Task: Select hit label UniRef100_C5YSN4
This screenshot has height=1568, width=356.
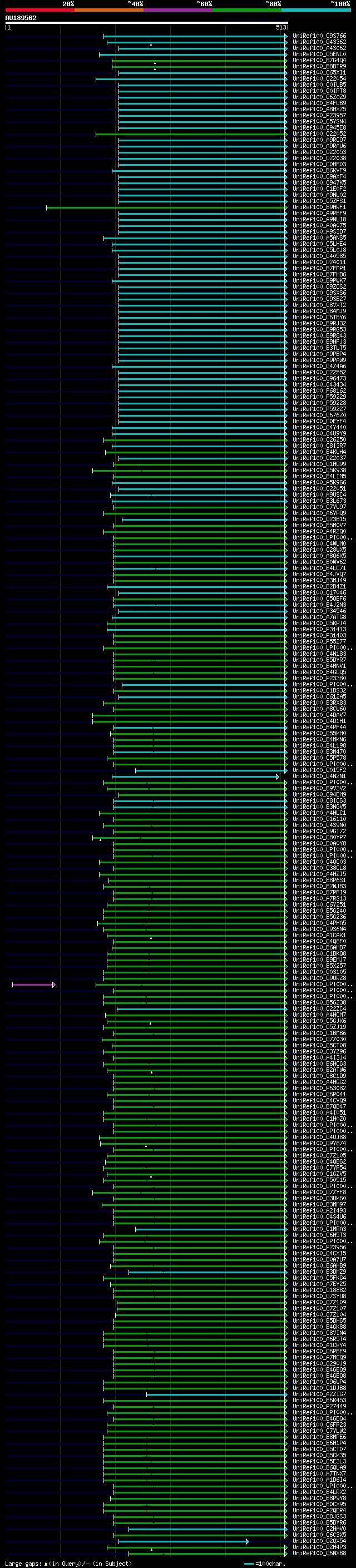Action: (x=319, y=122)
